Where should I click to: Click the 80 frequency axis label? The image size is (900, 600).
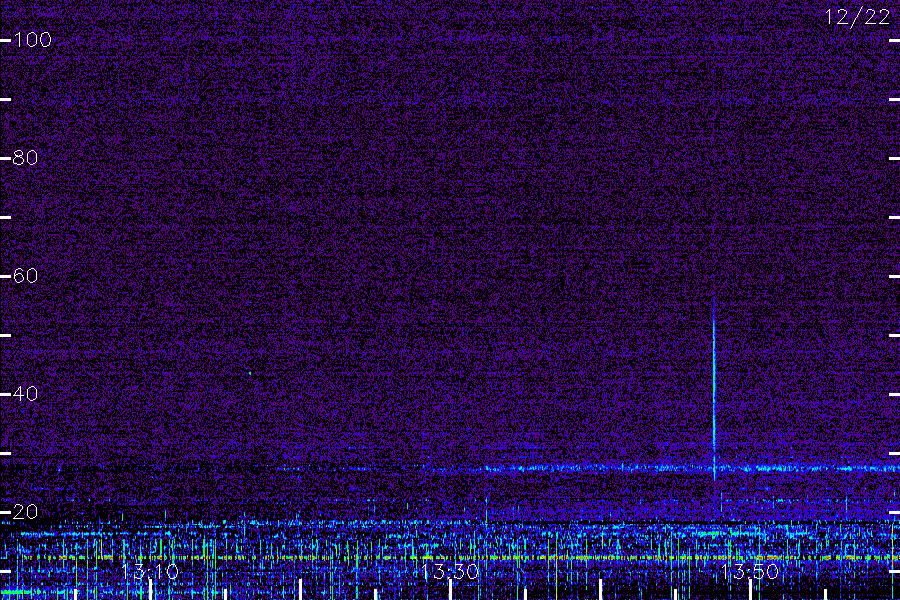point(25,157)
